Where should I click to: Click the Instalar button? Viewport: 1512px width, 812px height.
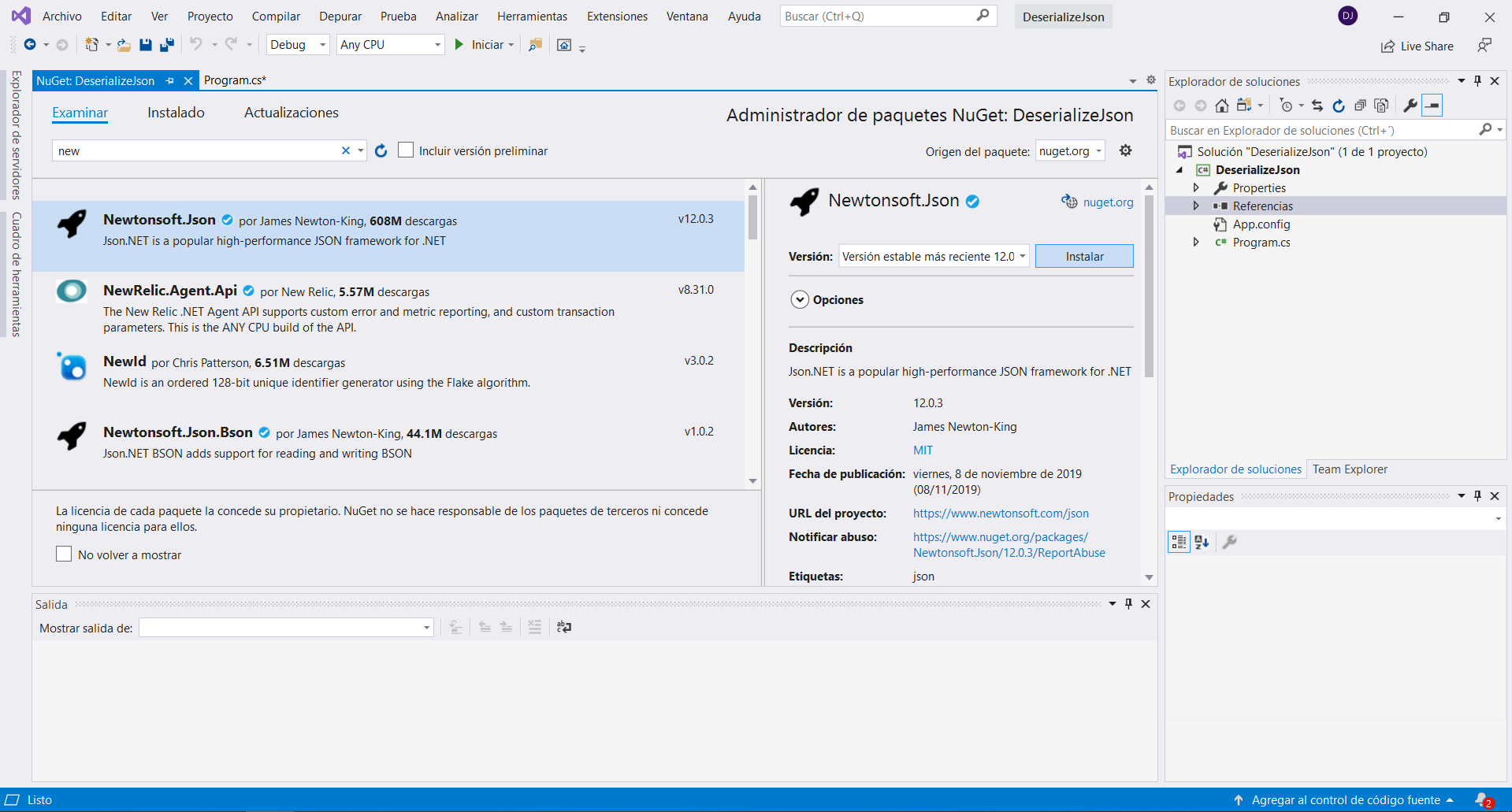click(x=1084, y=257)
